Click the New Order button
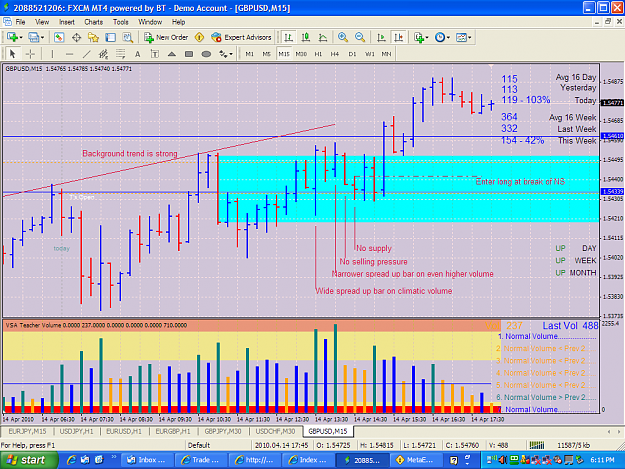Image resolution: width=625 pixels, height=469 pixels. coord(166,37)
